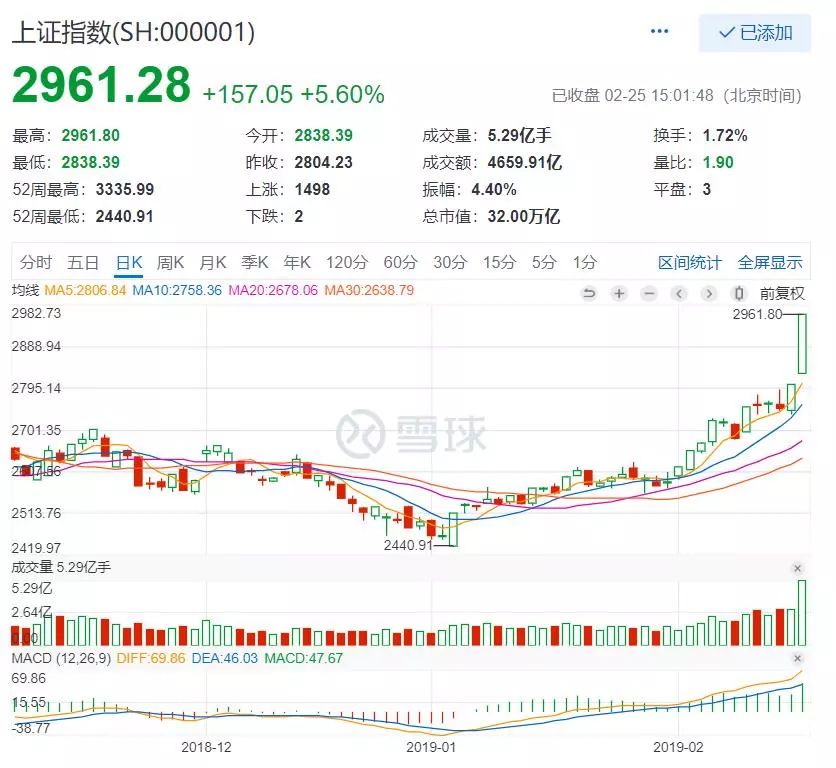Click the 昨收 value 2804.23
The image size is (836, 768).
(x=324, y=162)
